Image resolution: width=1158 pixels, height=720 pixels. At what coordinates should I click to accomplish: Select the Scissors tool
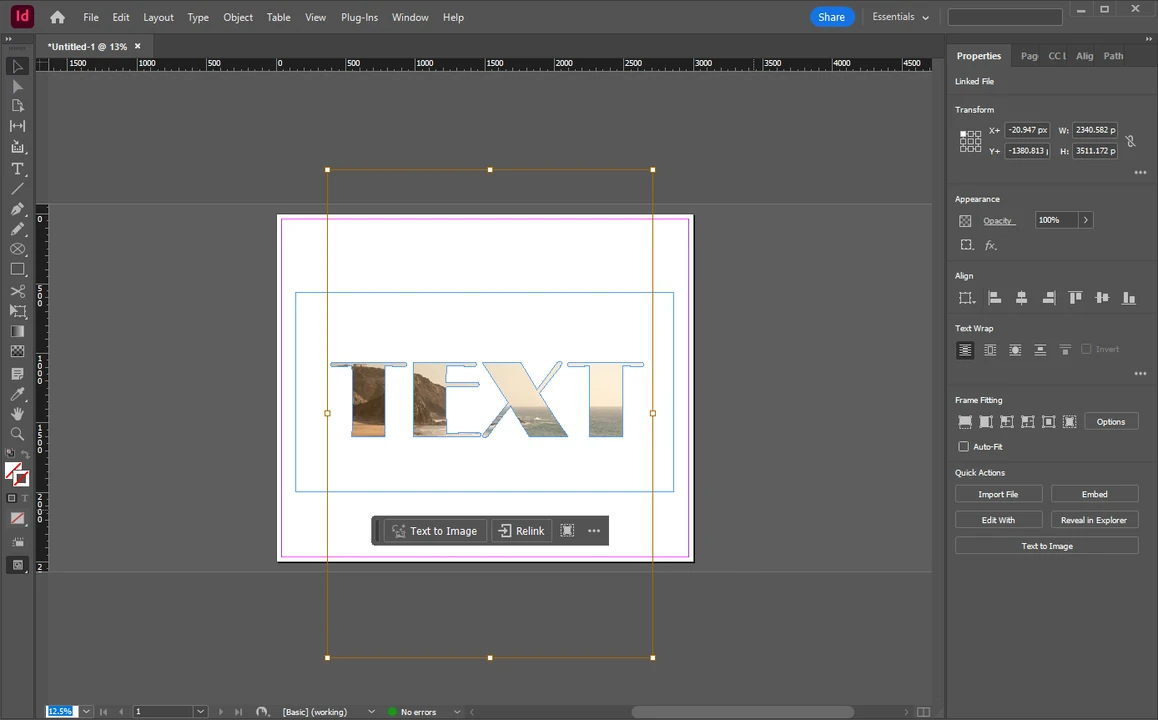pyautogui.click(x=18, y=291)
